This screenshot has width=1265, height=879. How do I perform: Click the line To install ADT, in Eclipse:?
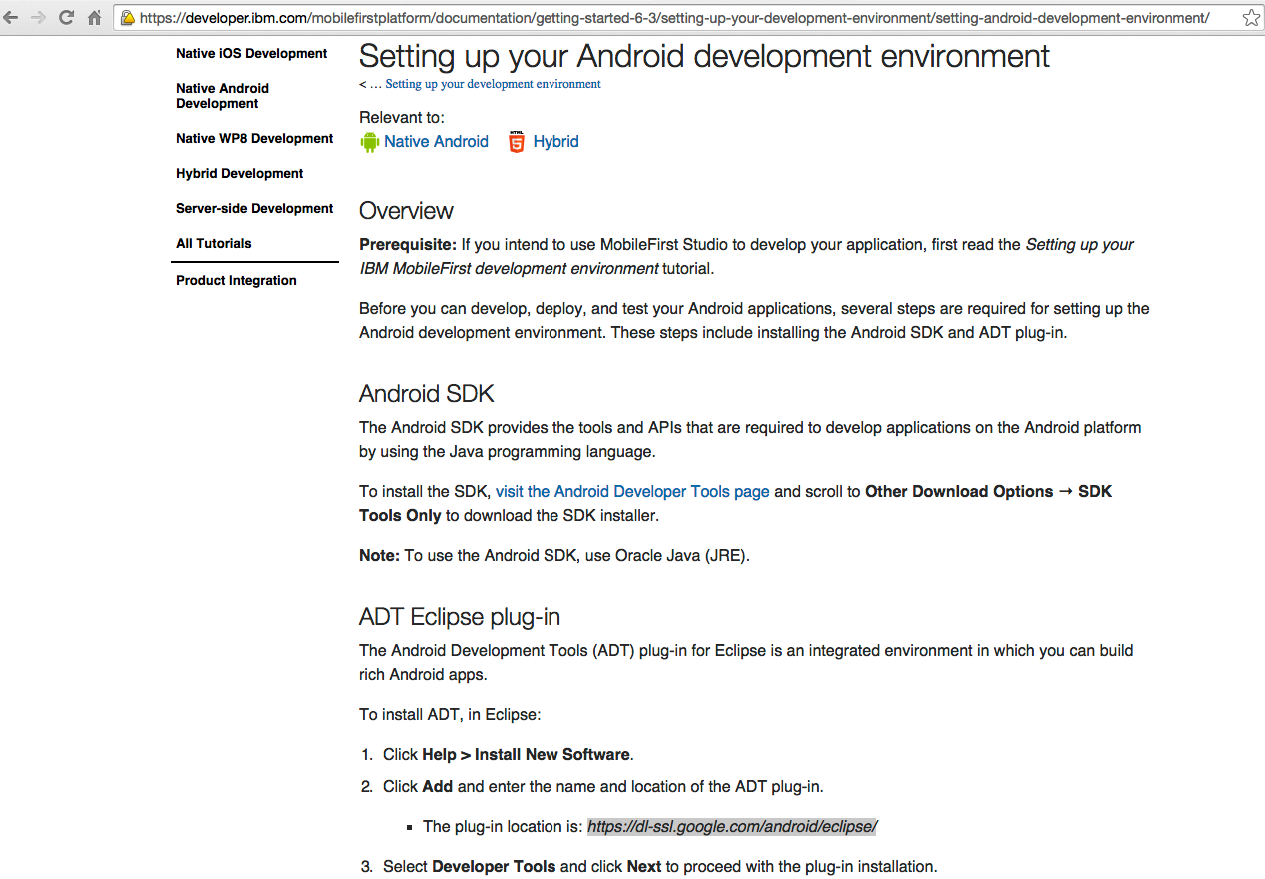coord(450,715)
